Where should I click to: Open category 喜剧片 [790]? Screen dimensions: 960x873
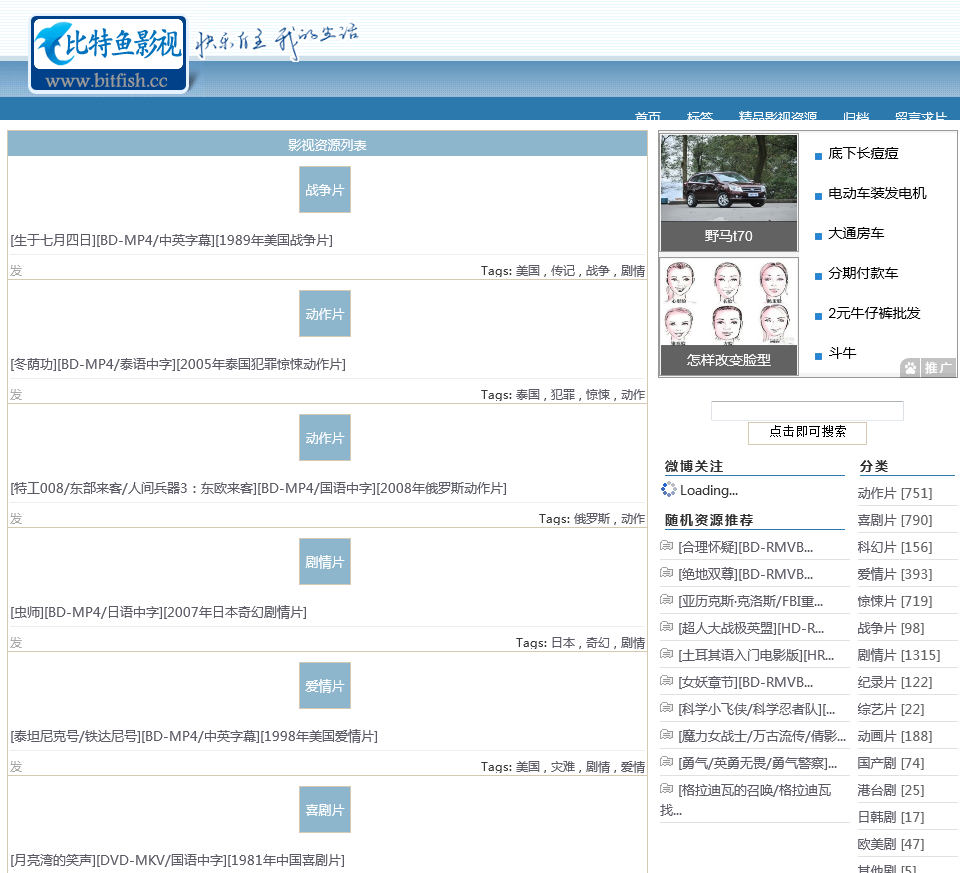(x=894, y=520)
